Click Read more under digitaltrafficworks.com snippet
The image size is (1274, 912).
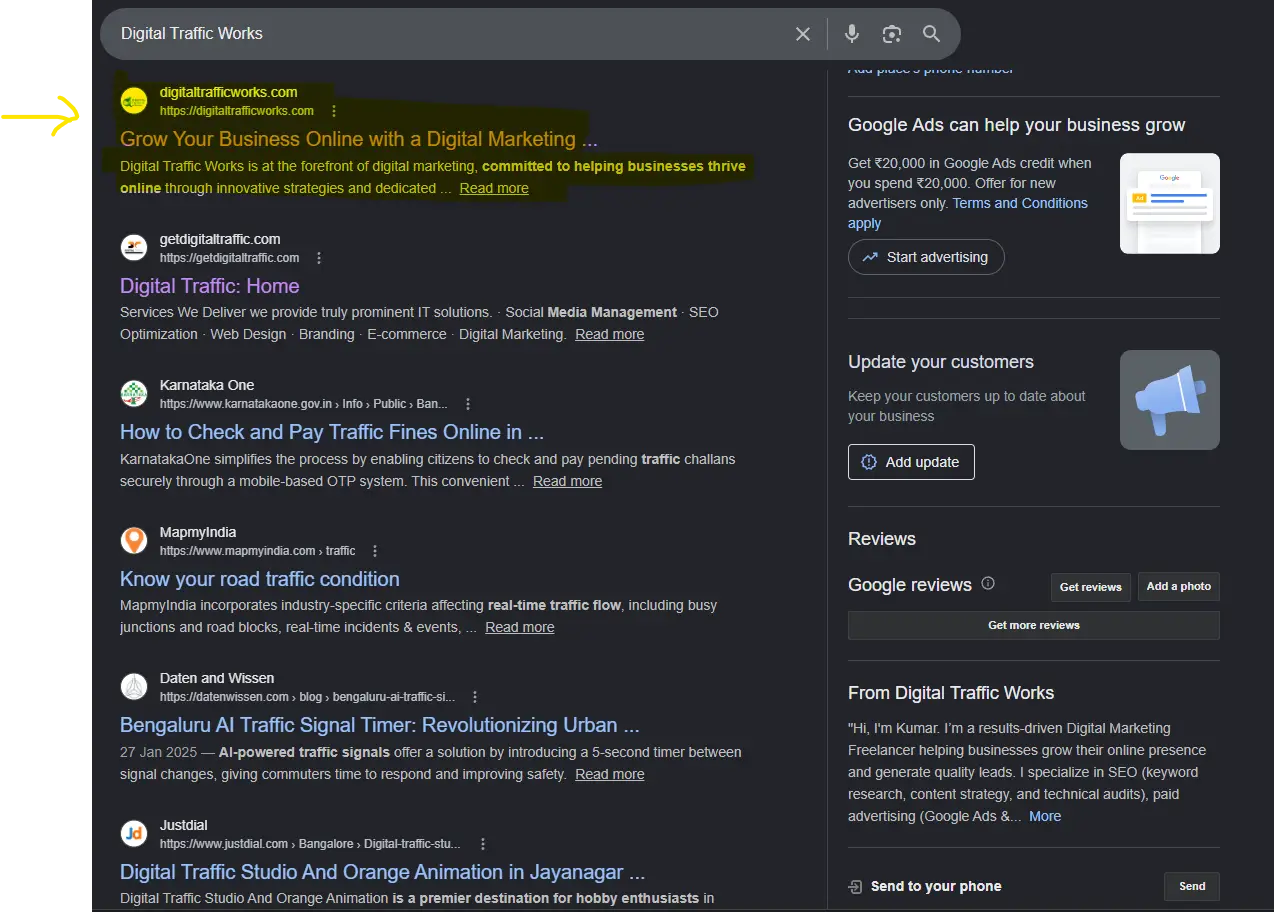click(494, 188)
